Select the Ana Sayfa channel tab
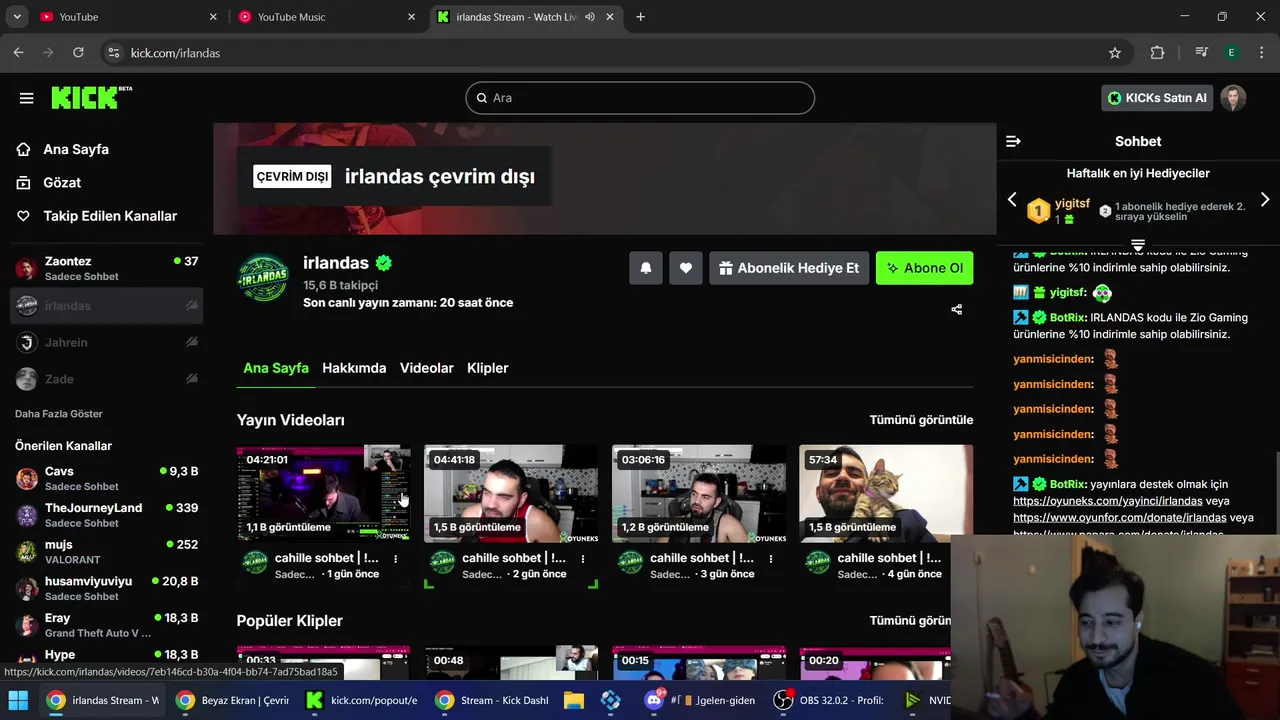The image size is (1280, 720). coord(276,368)
